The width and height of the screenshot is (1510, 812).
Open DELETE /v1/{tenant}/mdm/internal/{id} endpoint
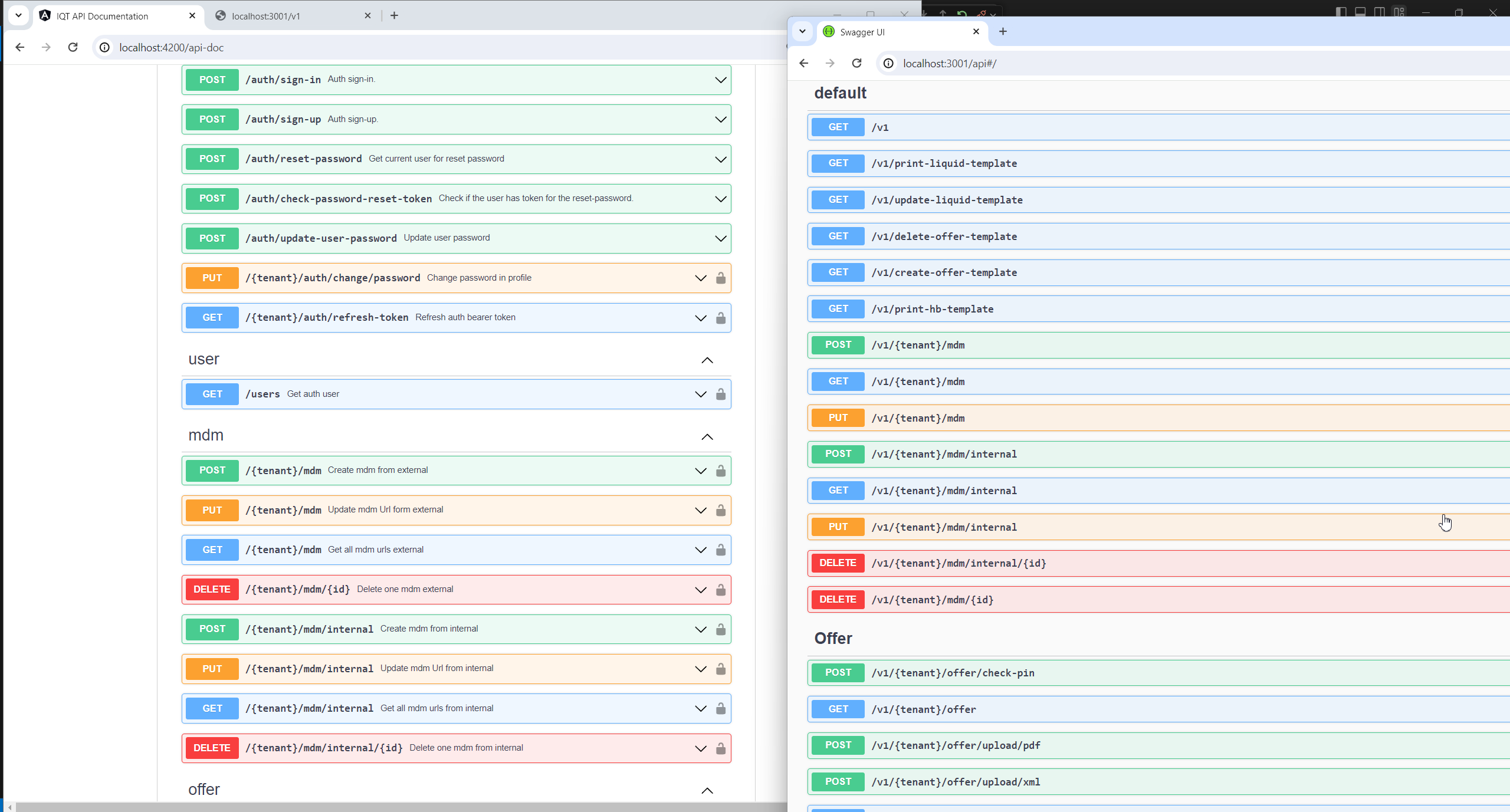tap(958, 563)
